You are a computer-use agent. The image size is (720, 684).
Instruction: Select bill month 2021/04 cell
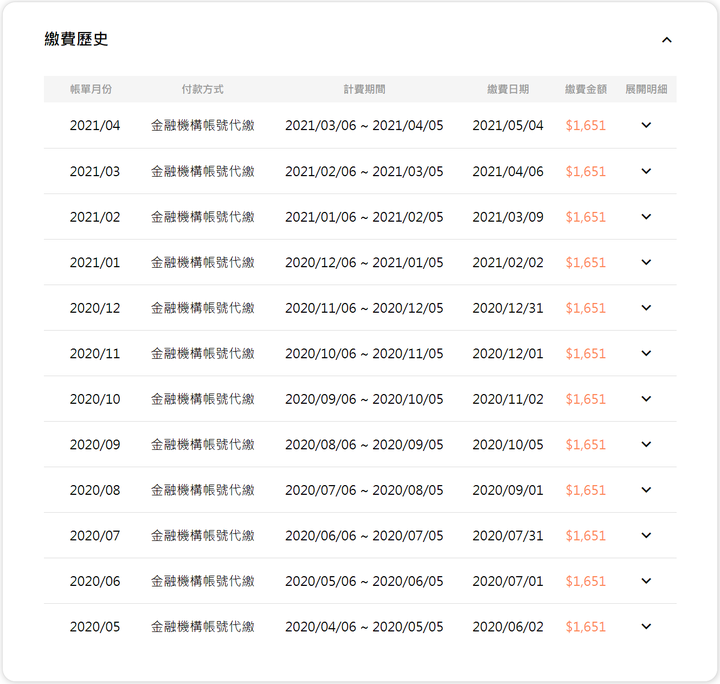tap(95, 125)
